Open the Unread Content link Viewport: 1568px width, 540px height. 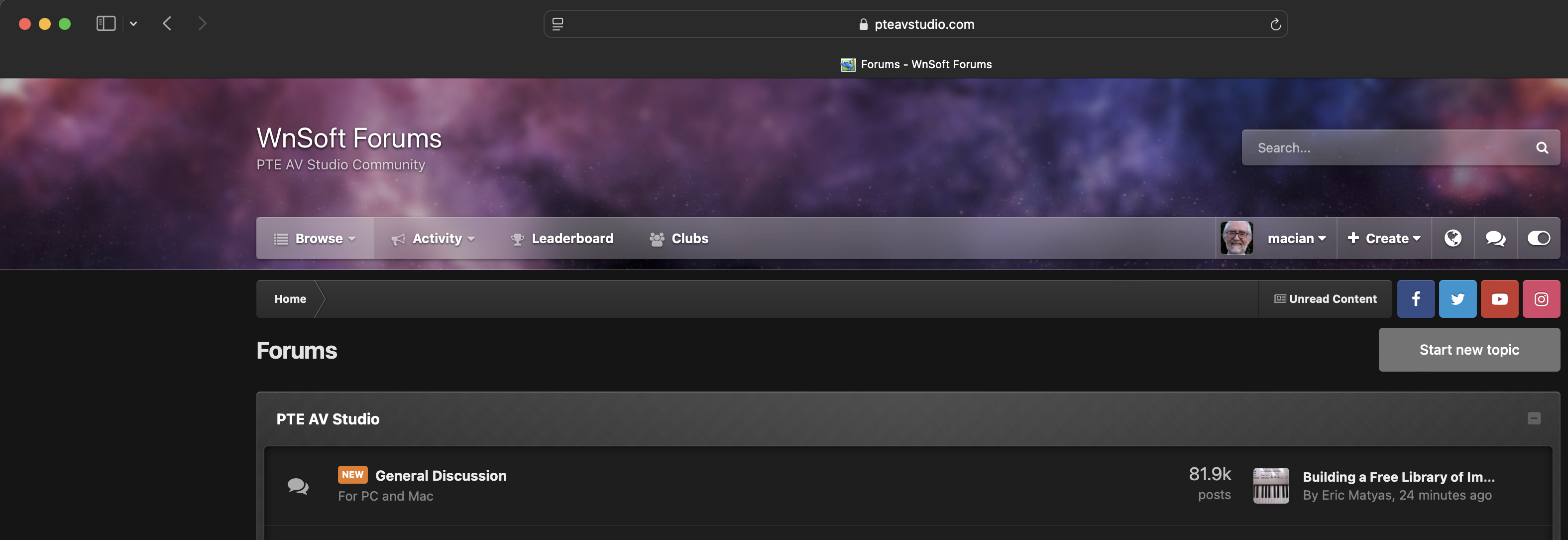click(1325, 299)
